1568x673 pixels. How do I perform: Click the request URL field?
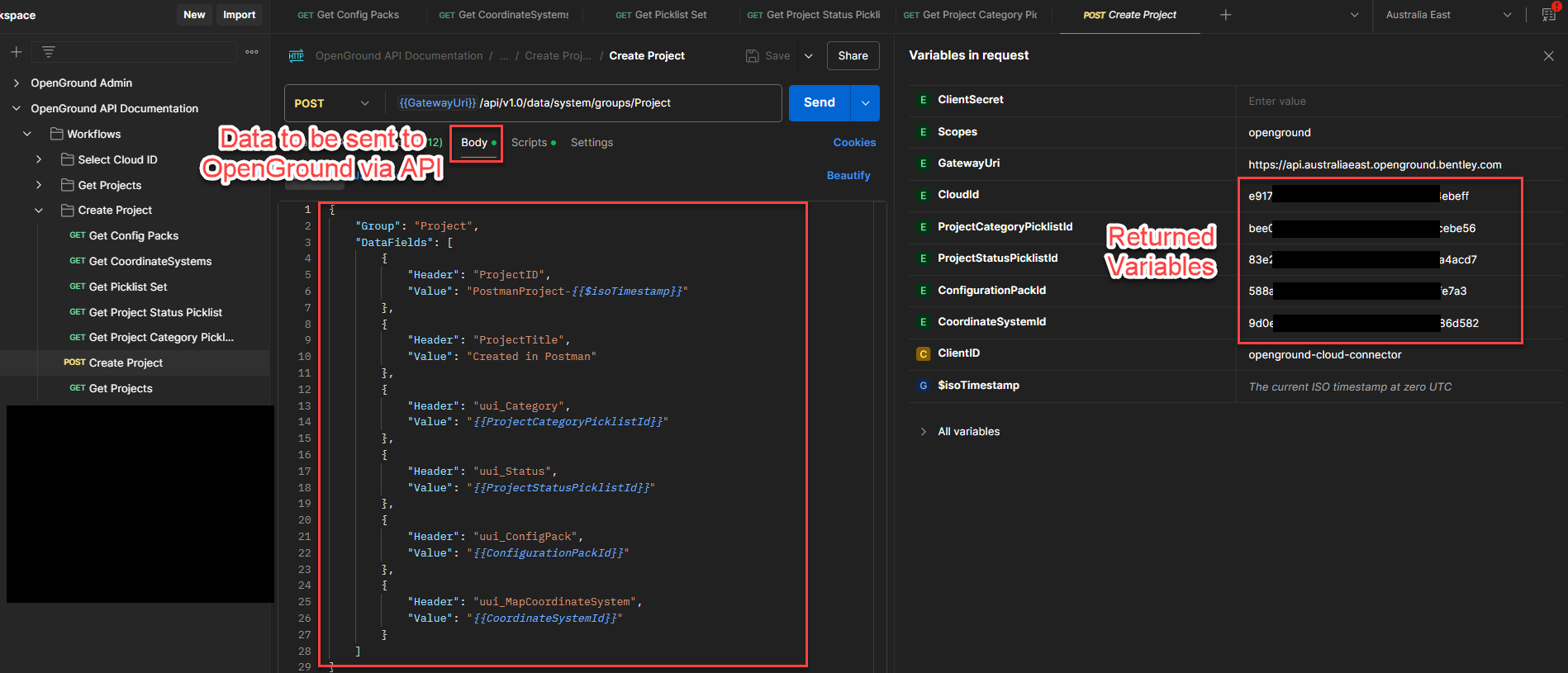coord(583,103)
